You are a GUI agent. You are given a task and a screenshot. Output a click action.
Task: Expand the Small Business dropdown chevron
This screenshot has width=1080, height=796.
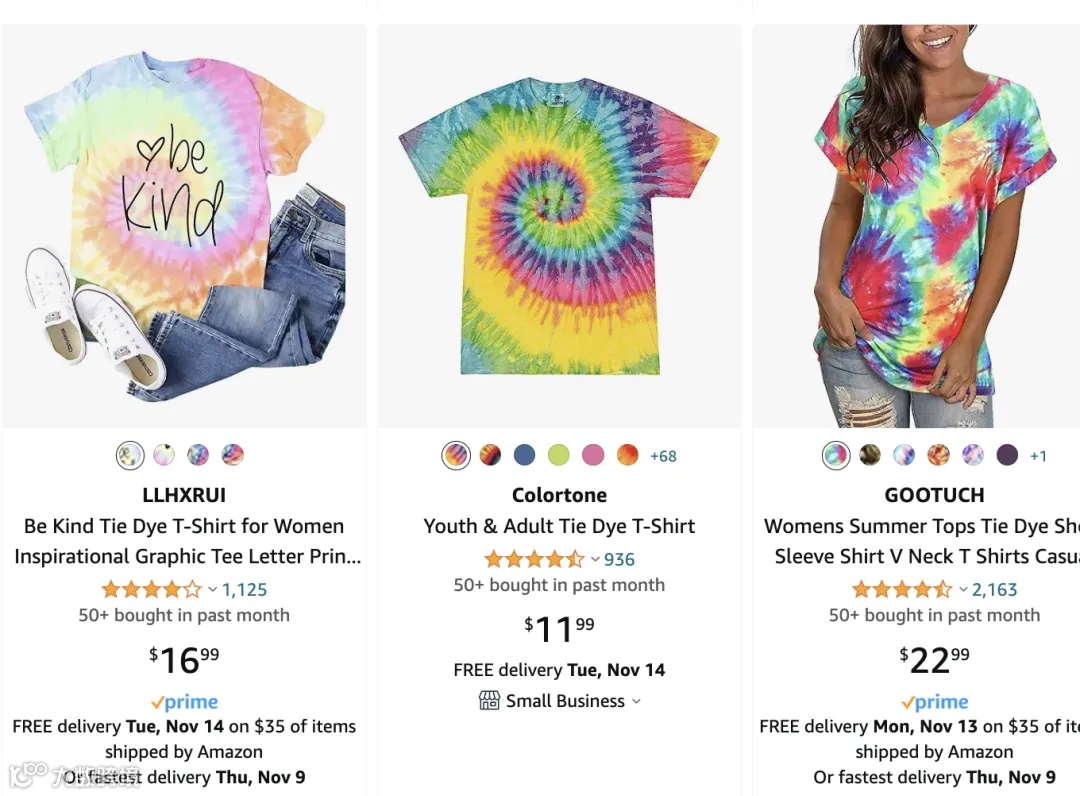(636, 701)
